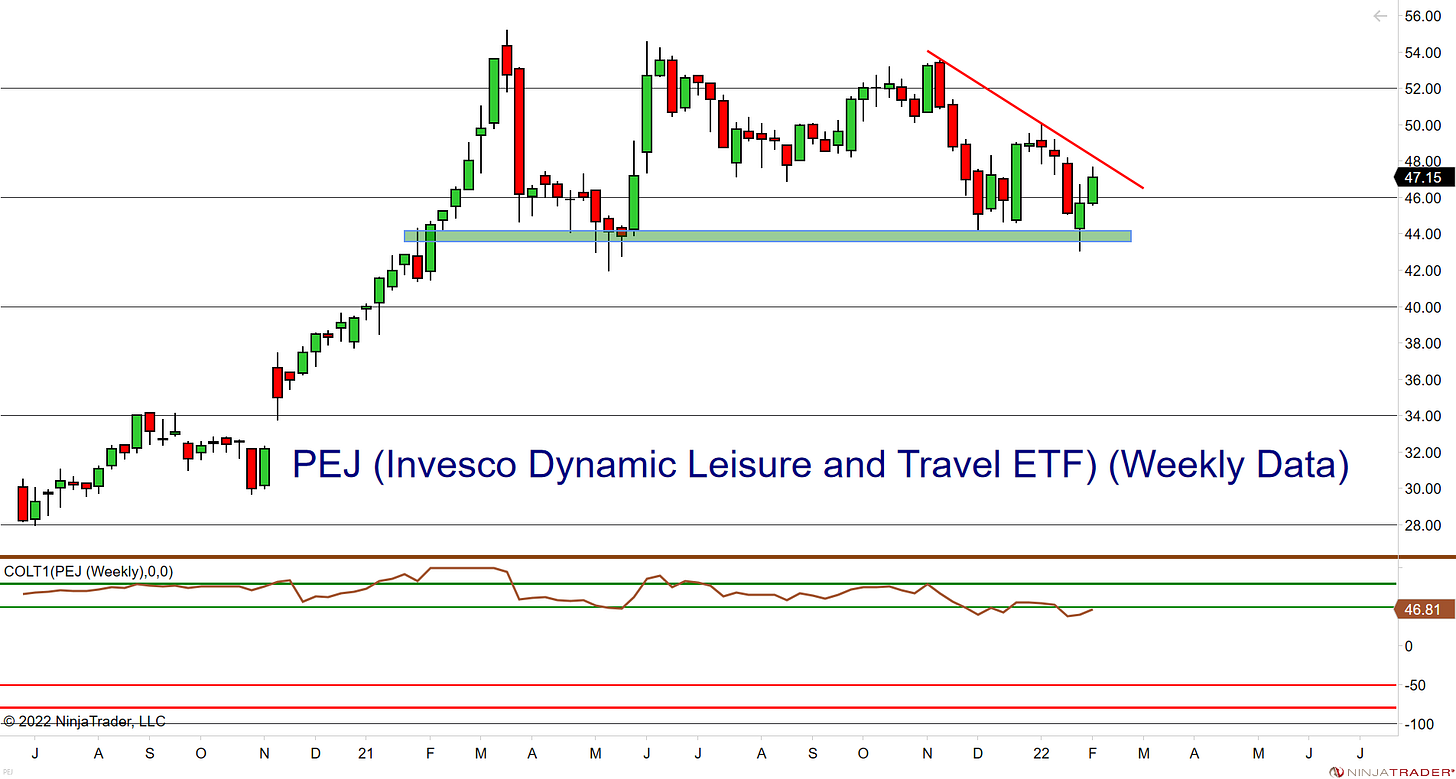Screen dimensions: 1456x779
Task: Select the green support zone rectangle
Action: [767, 236]
